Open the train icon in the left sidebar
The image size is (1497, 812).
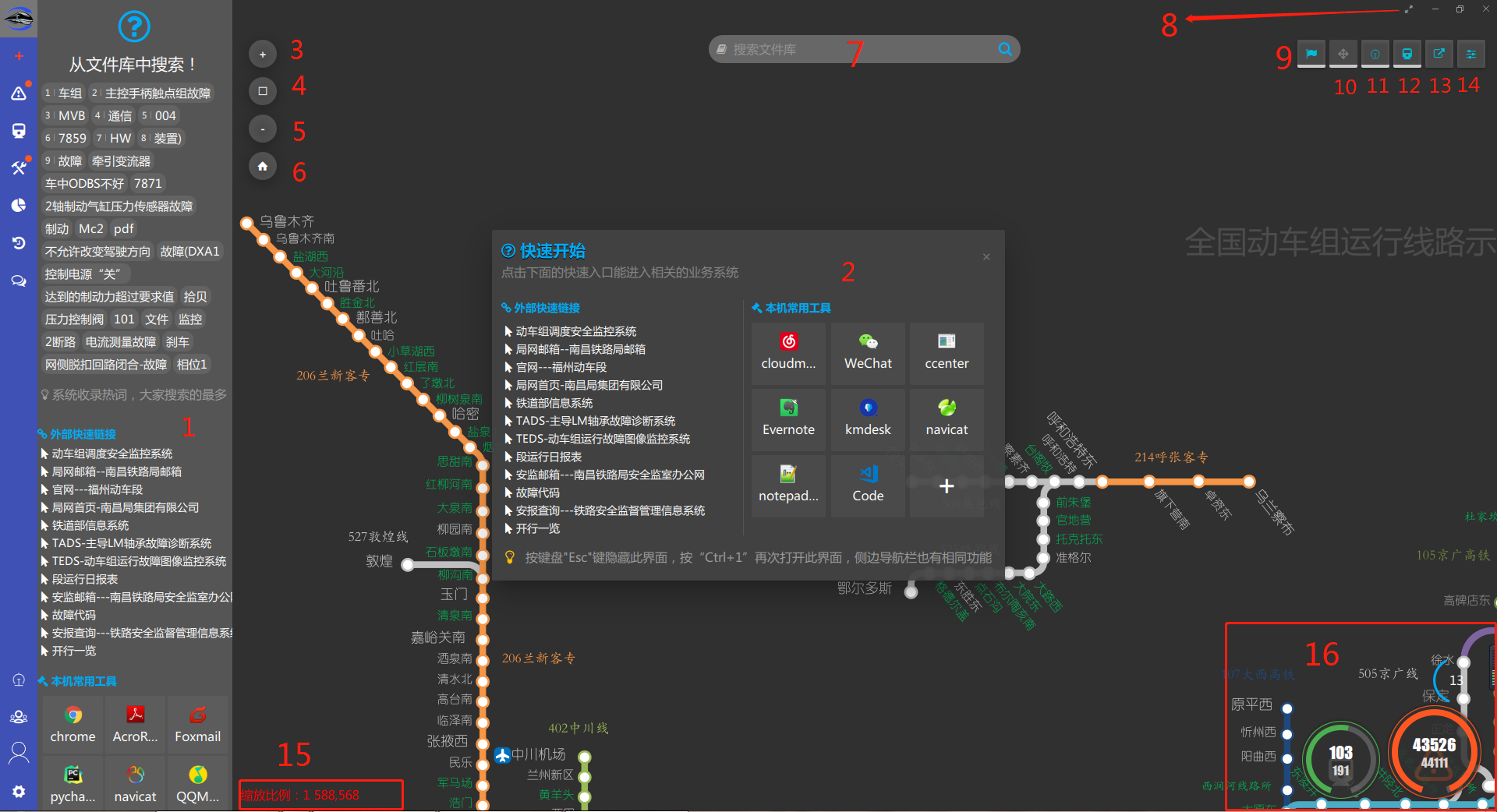click(x=19, y=130)
